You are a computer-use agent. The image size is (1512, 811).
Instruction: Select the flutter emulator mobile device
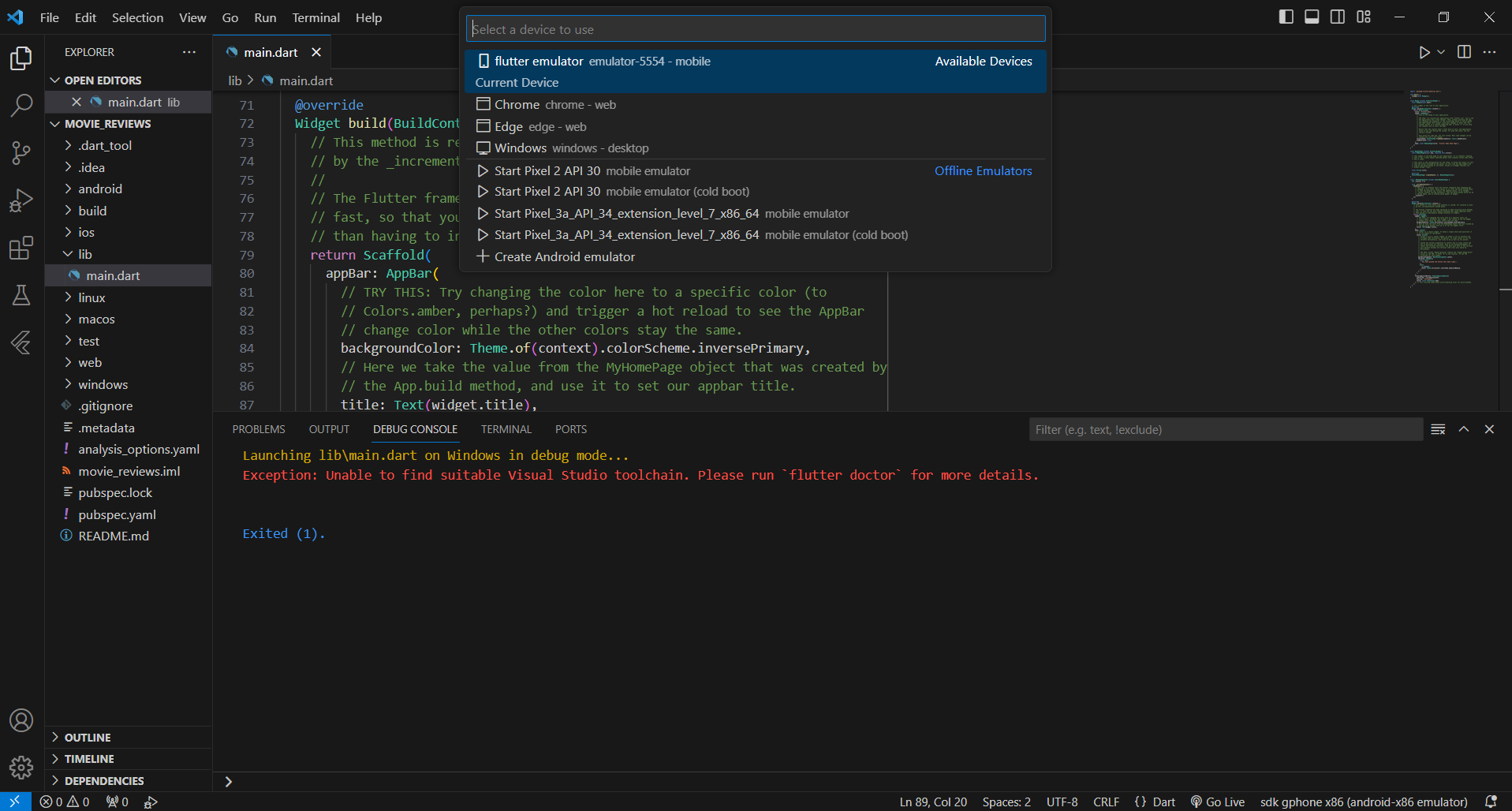756,71
